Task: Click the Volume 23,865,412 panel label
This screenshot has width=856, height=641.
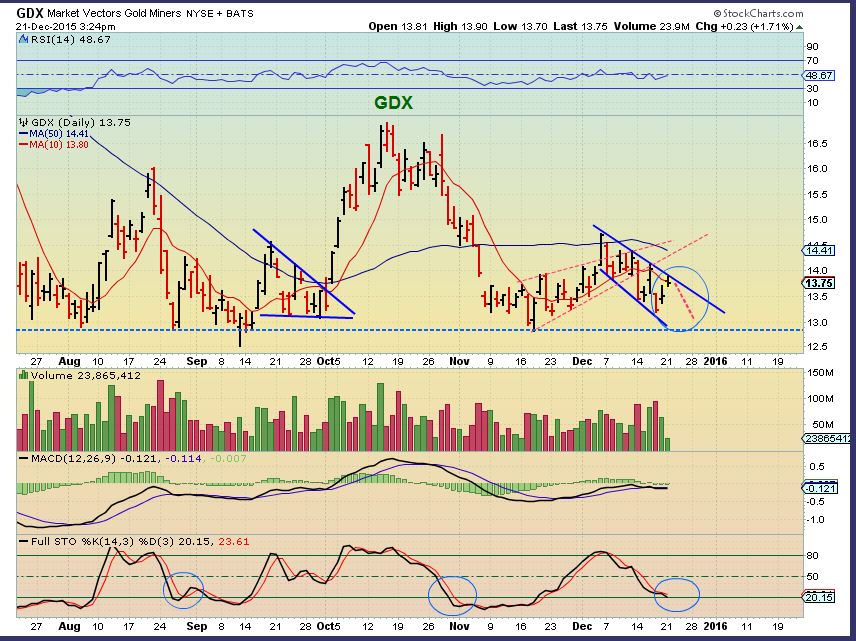Action: click(x=86, y=376)
